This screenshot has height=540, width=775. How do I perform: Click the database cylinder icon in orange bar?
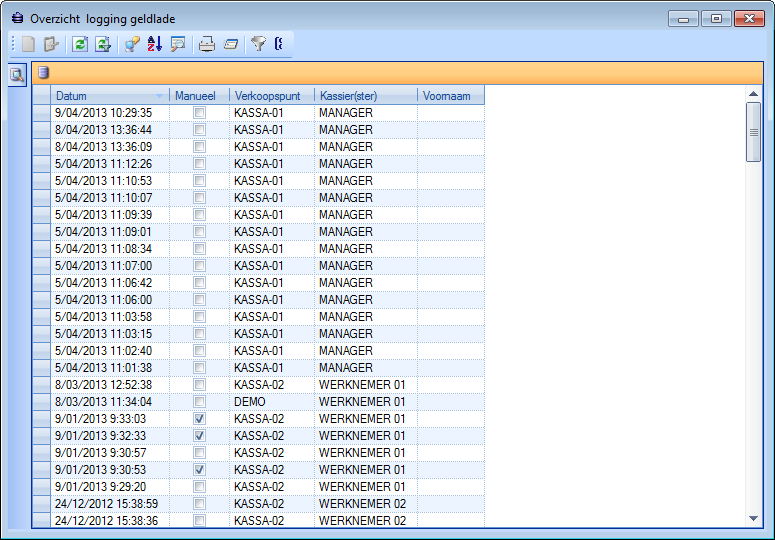[43, 72]
